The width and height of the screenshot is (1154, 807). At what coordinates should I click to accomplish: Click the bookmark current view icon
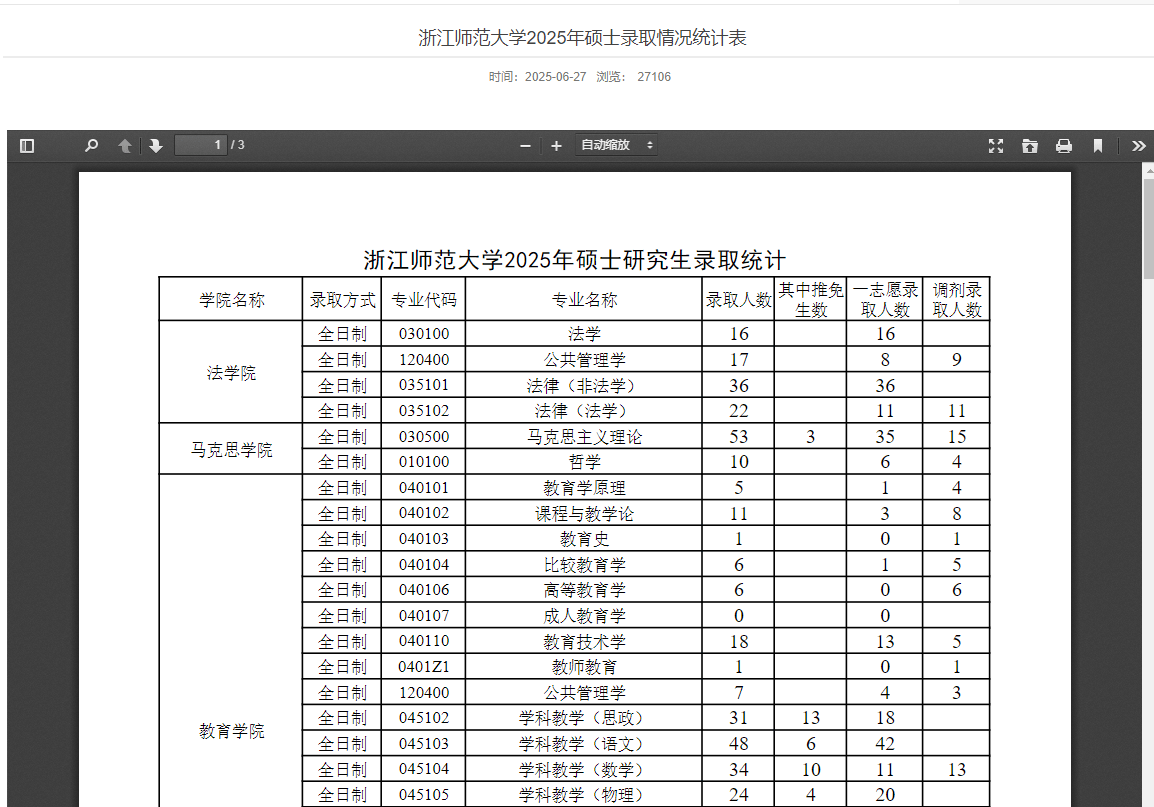(1097, 146)
